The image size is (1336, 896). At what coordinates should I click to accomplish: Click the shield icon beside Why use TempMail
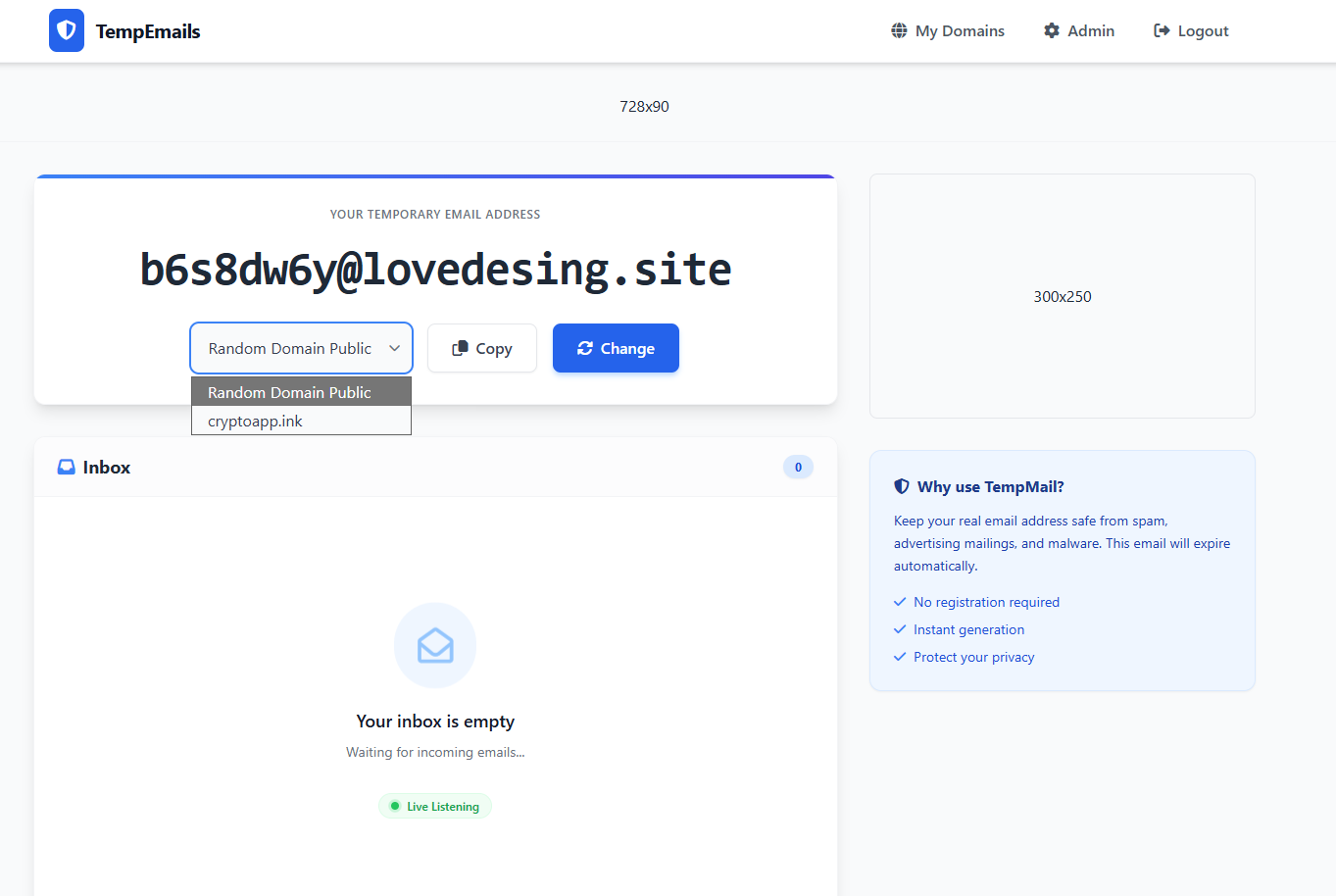[x=902, y=486]
